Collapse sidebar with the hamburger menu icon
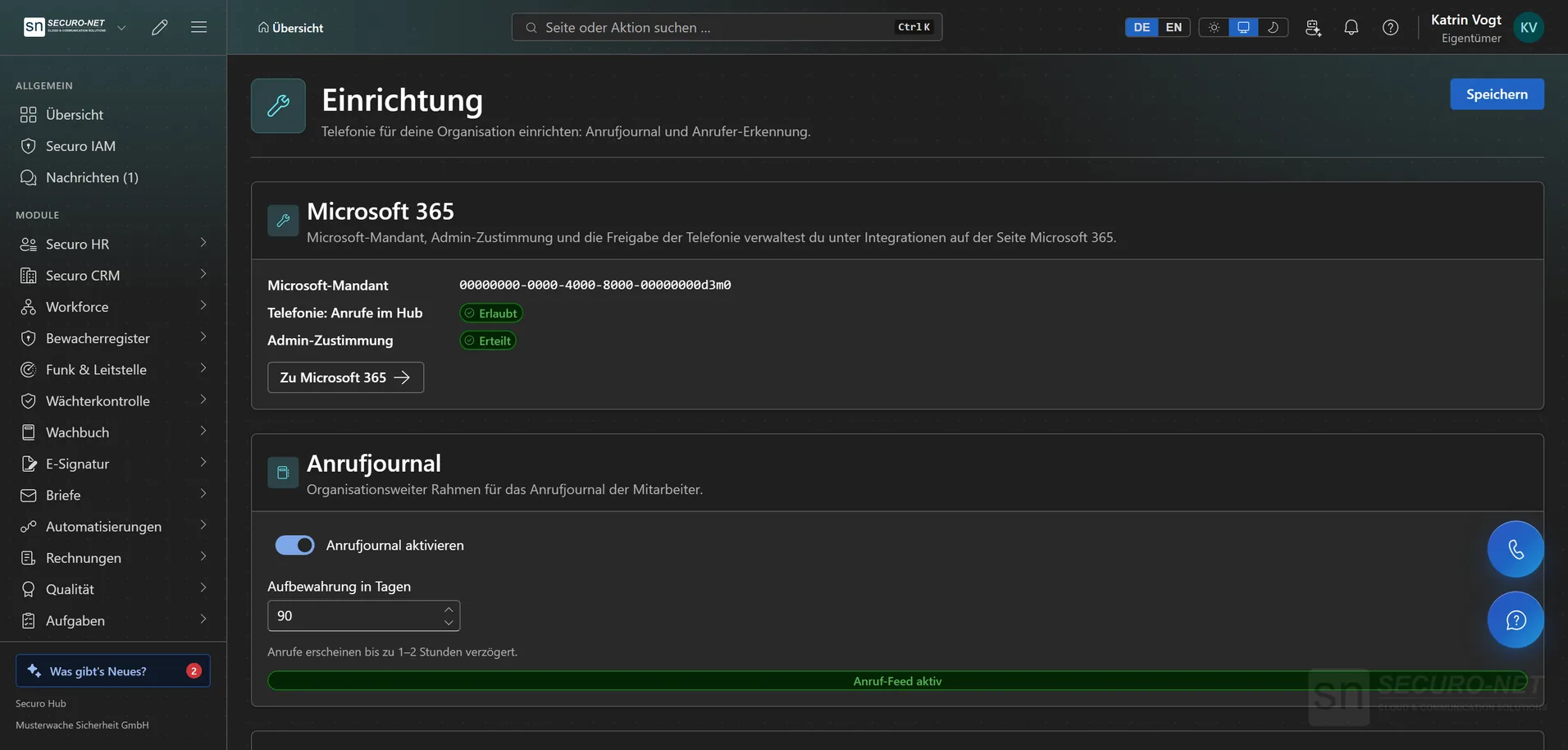The height and width of the screenshot is (750, 1568). [x=198, y=27]
